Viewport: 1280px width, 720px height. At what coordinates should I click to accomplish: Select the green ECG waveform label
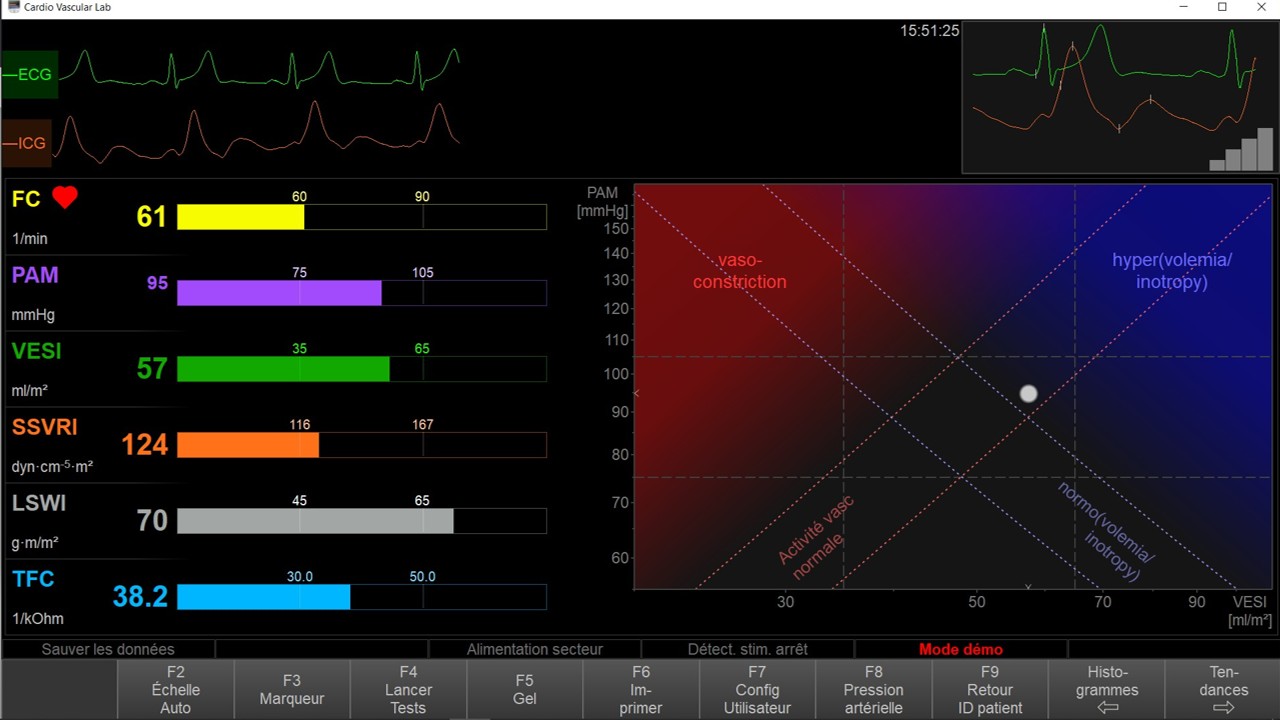pos(27,73)
